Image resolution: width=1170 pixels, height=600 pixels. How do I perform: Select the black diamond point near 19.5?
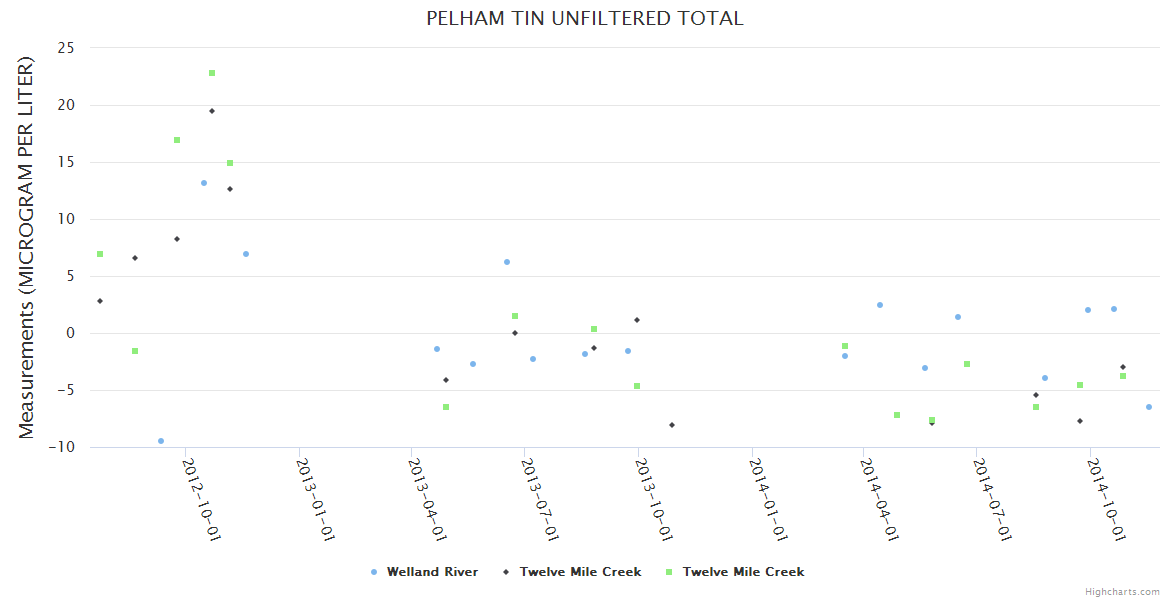point(212,111)
